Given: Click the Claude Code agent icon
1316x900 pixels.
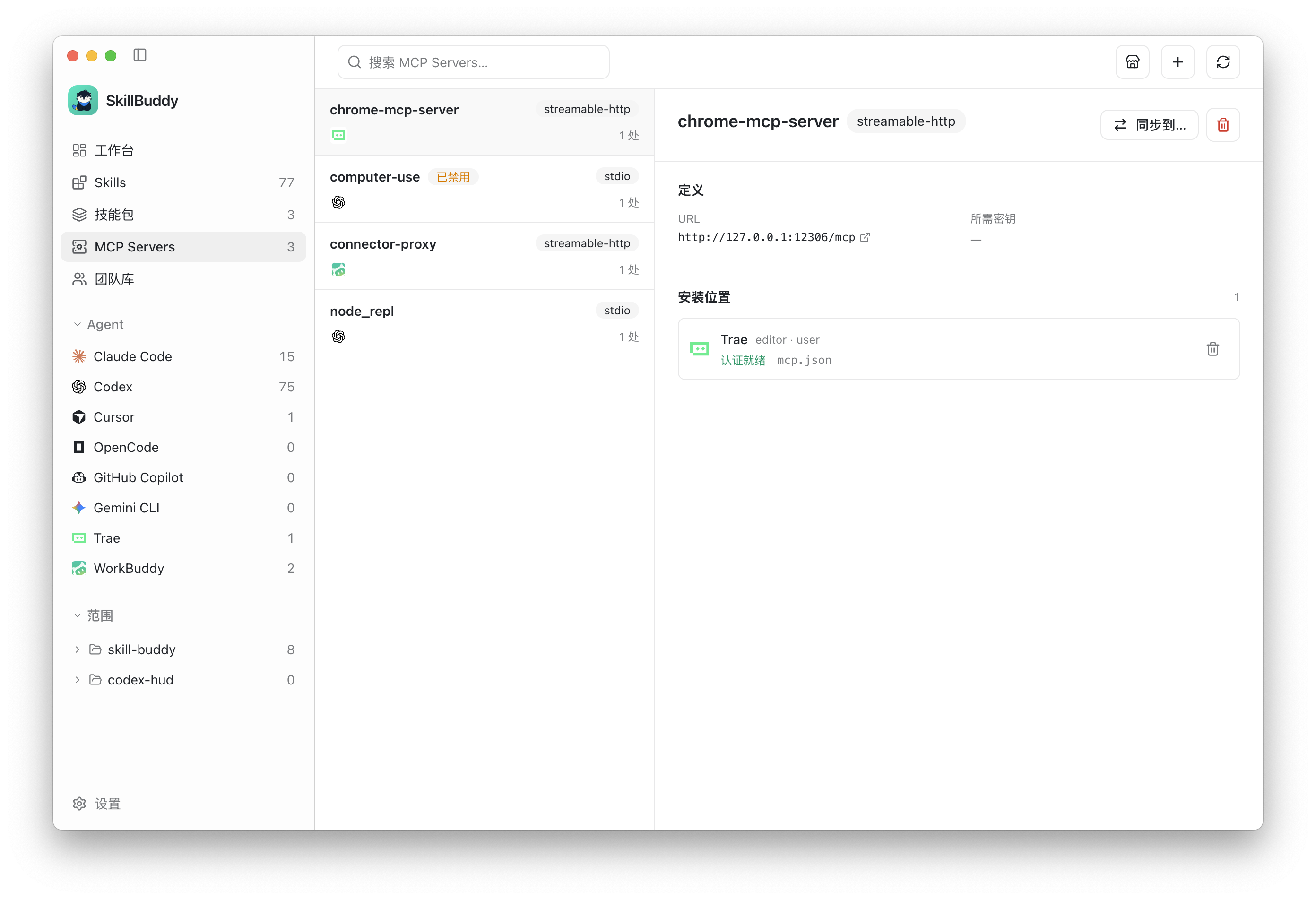Looking at the screenshot, I should pyautogui.click(x=79, y=356).
